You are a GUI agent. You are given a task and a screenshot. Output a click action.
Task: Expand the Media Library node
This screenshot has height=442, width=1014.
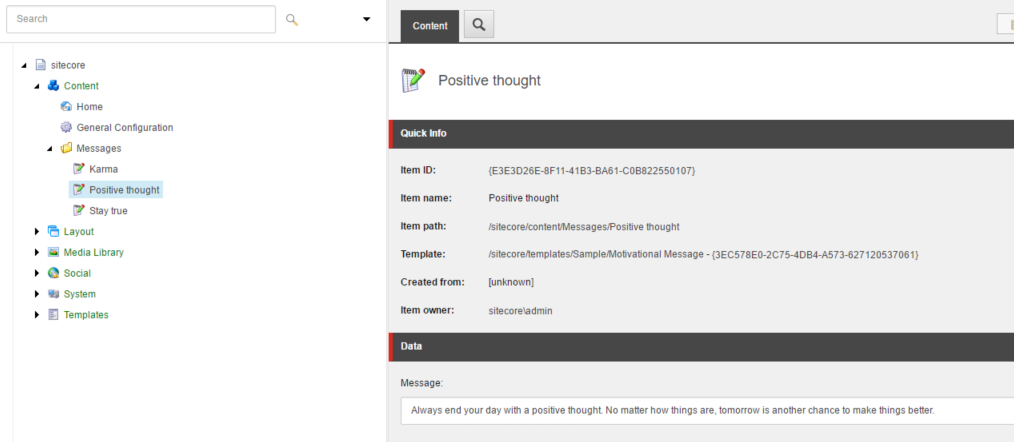coord(37,252)
